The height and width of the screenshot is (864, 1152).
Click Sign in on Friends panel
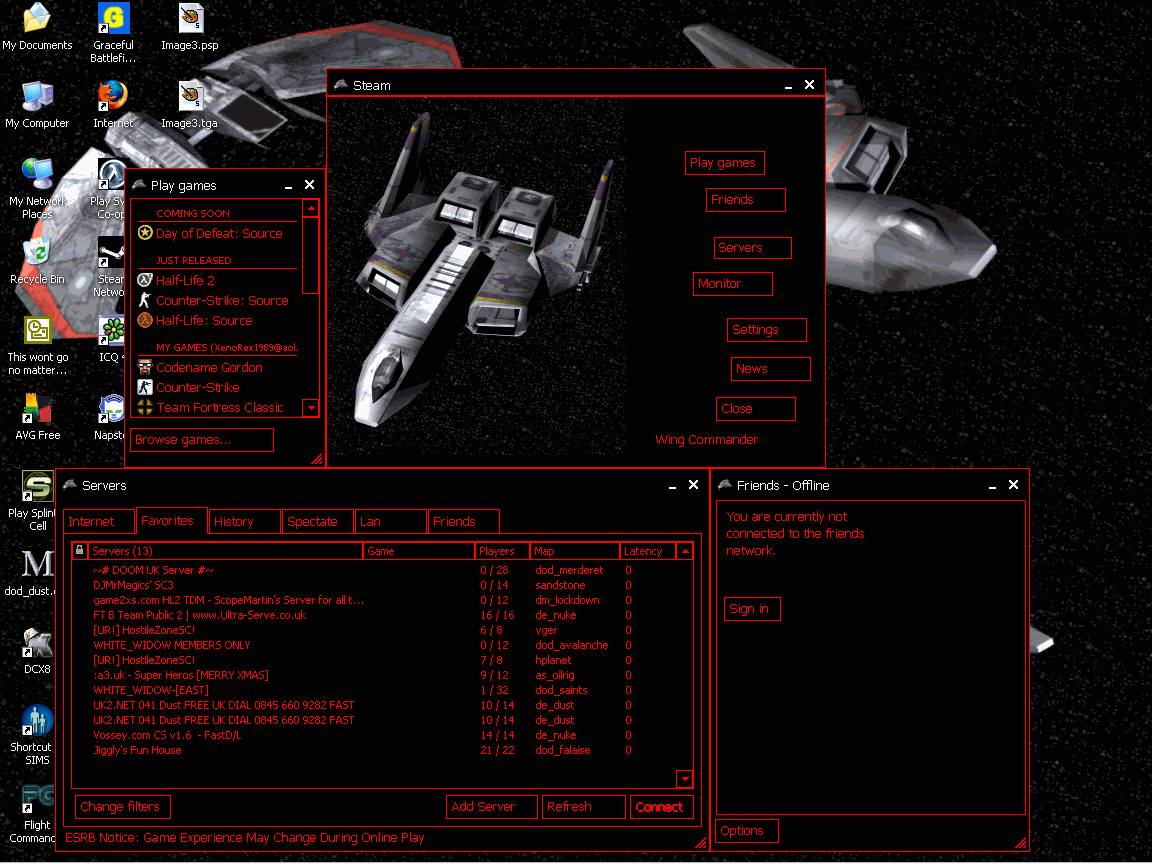(751, 609)
